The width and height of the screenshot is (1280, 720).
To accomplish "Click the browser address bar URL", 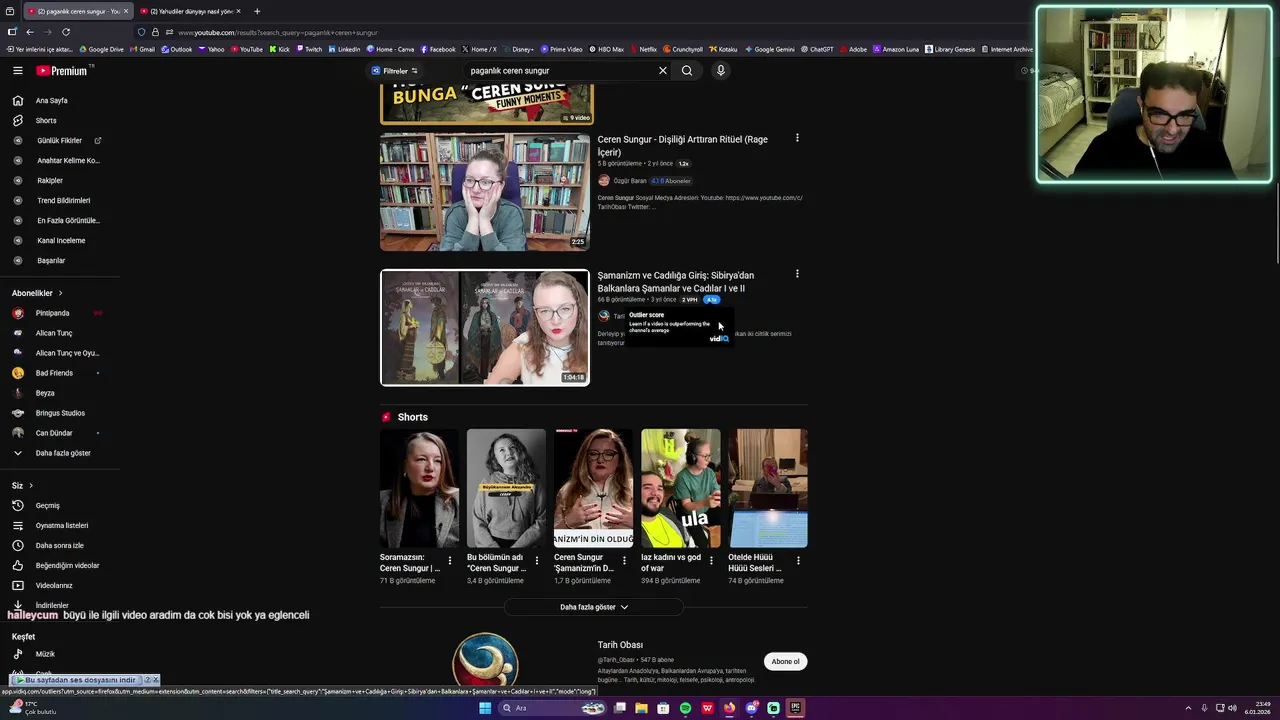I will click(x=278, y=32).
